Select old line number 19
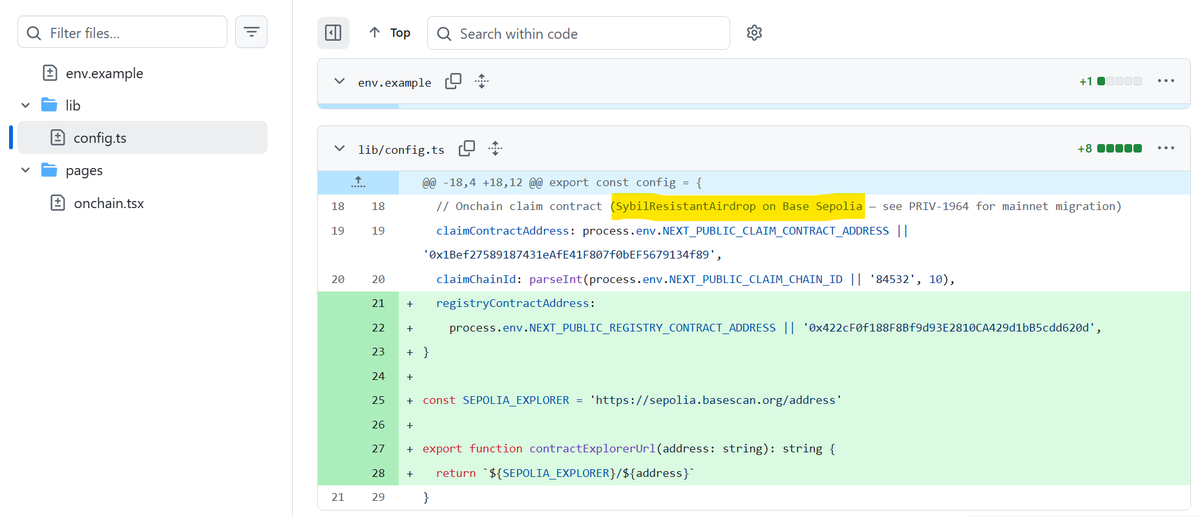1200x517 pixels. coord(338,231)
